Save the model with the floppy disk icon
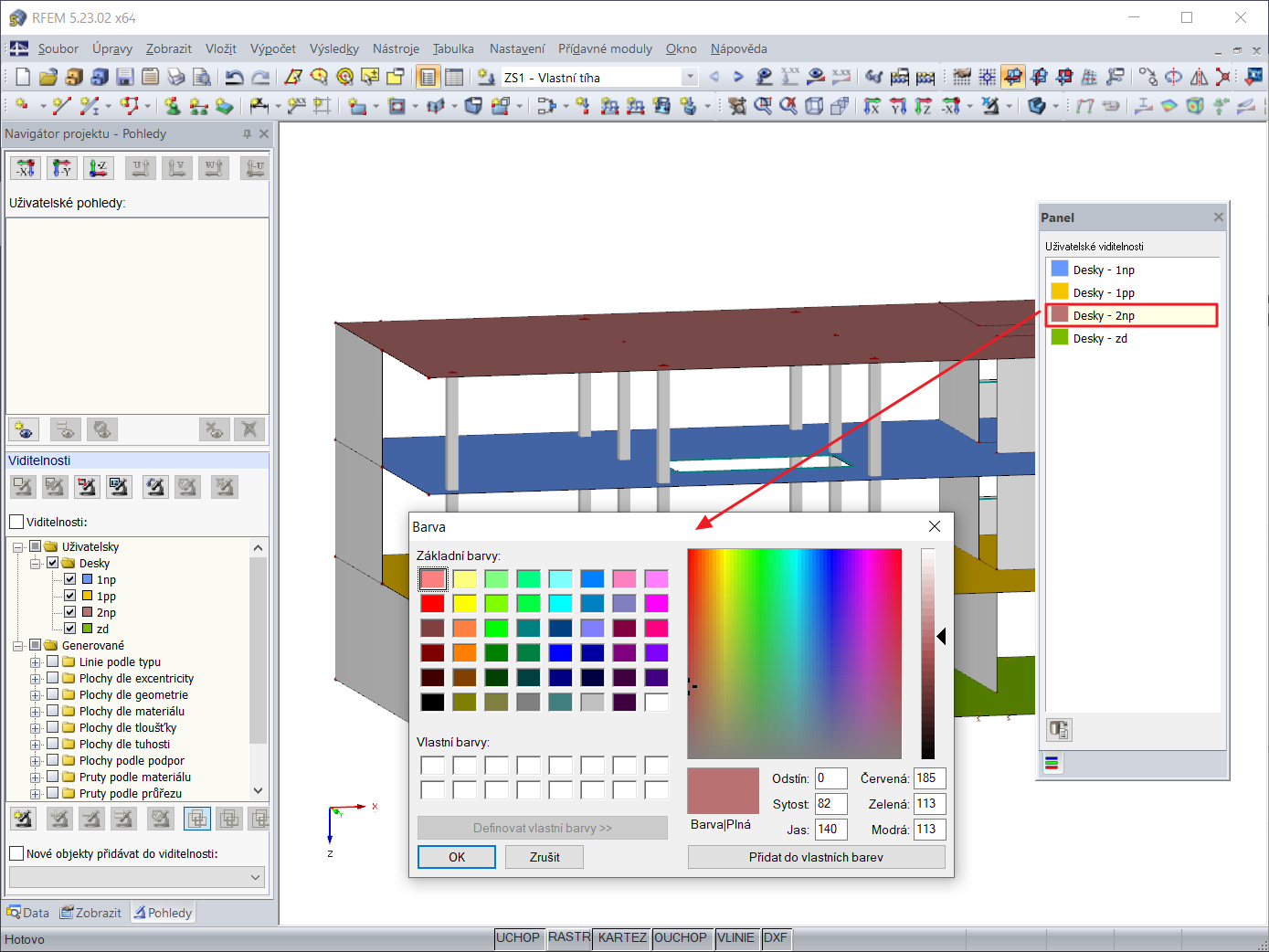This screenshot has height=952, width=1269. point(125,77)
